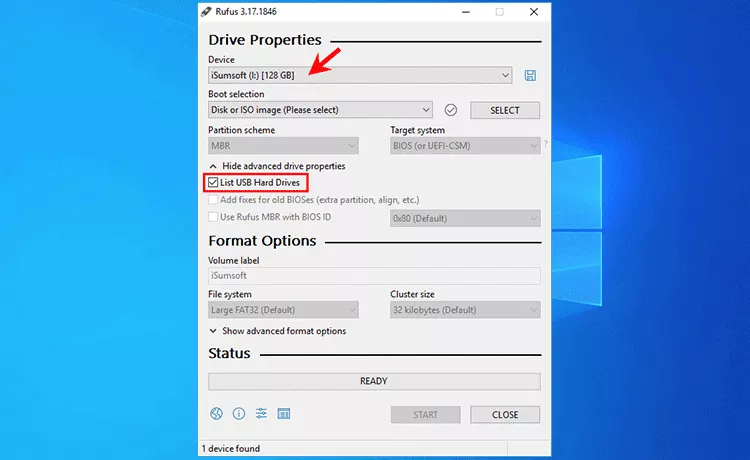Show the log window icon
This screenshot has height=460, width=750.
click(x=284, y=414)
